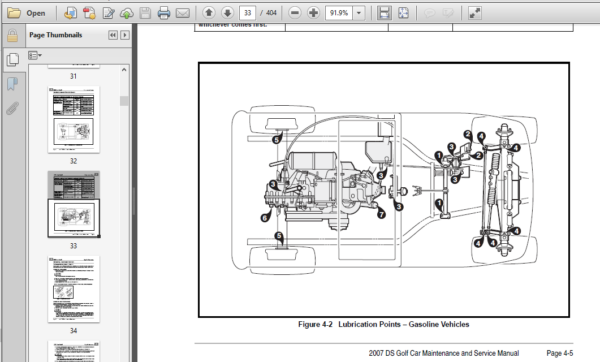Select page 32 thumbnail

coord(73,120)
